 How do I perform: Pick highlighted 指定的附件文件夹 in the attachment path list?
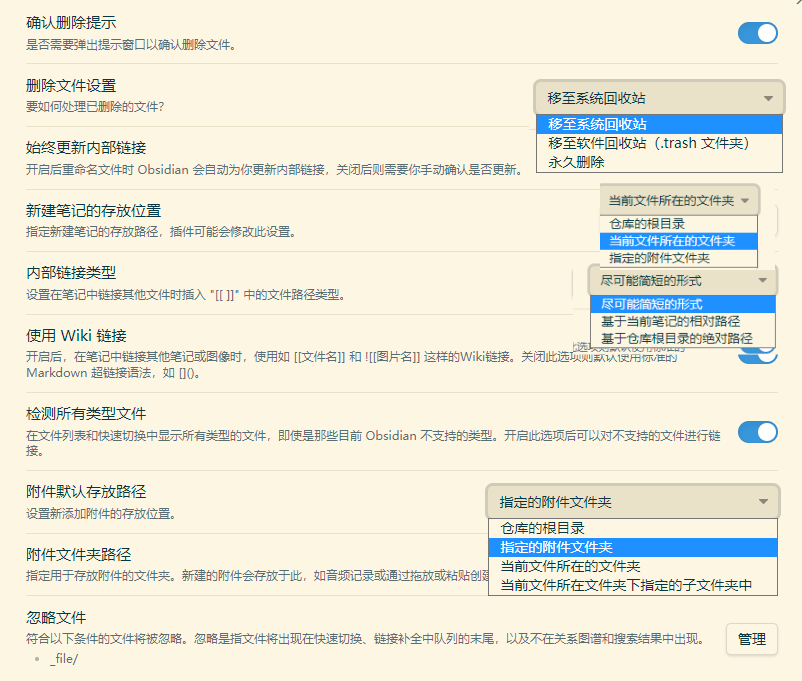click(557, 547)
